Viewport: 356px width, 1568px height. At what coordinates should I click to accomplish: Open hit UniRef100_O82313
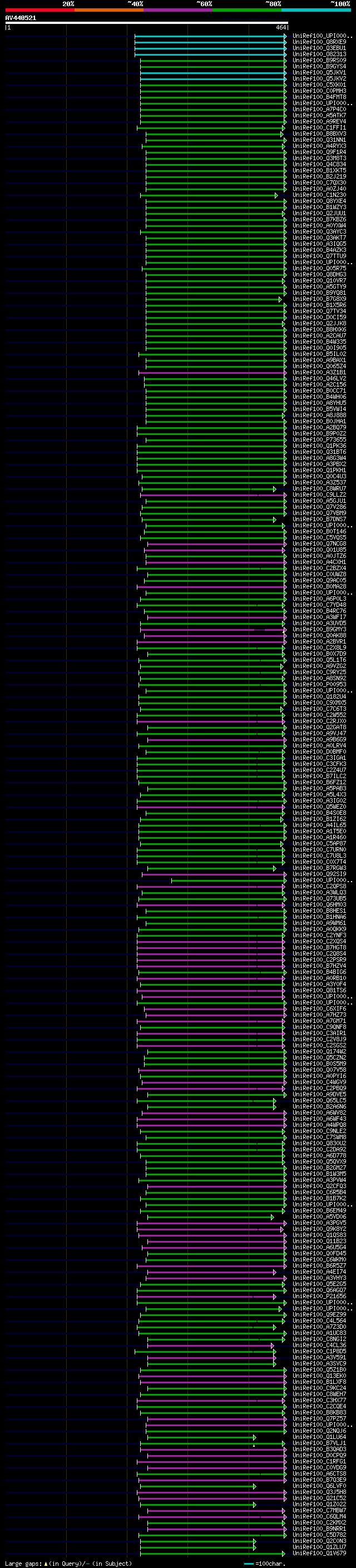click(x=319, y=54)
